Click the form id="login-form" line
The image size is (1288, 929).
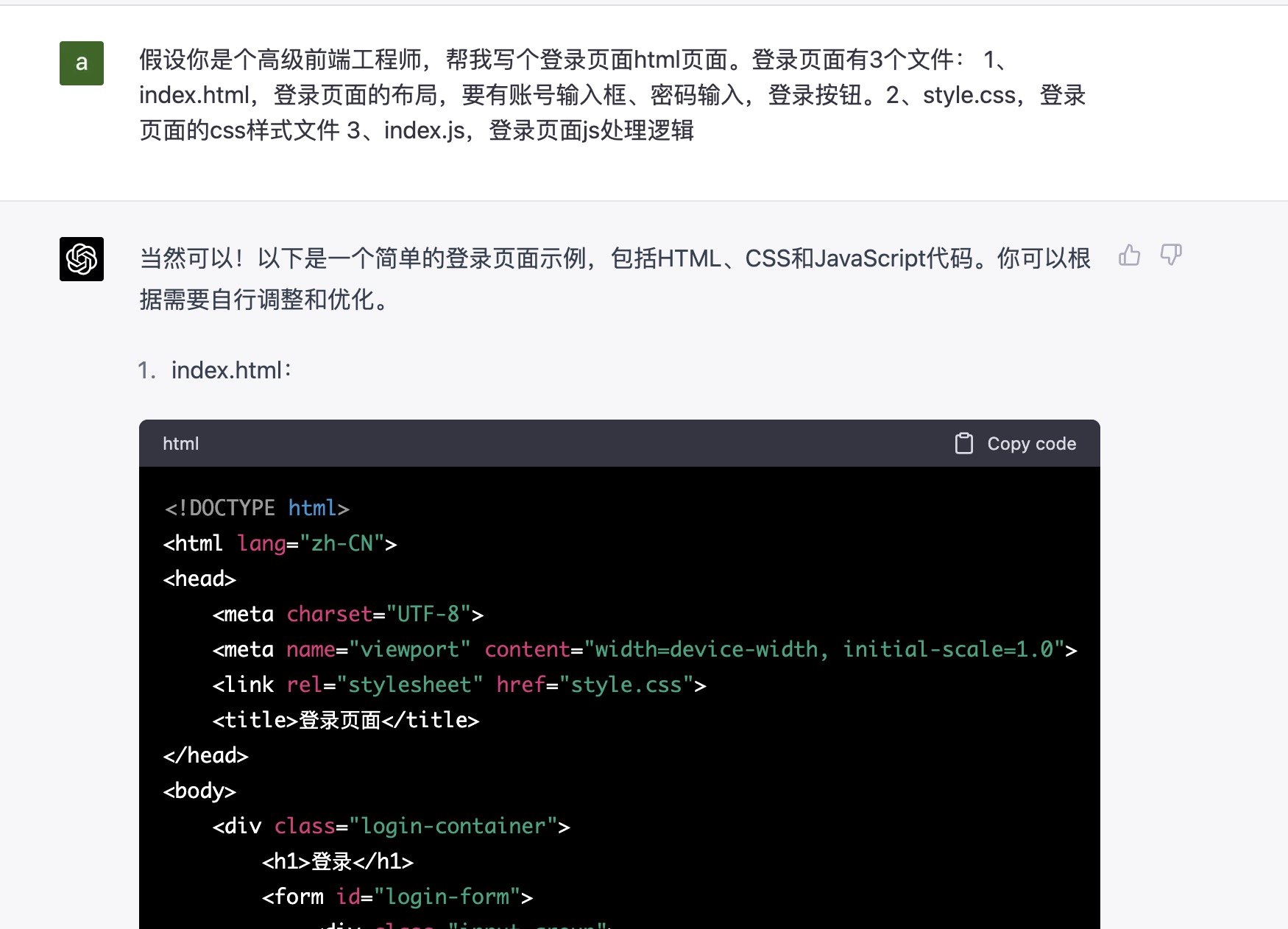click(397, 897)
